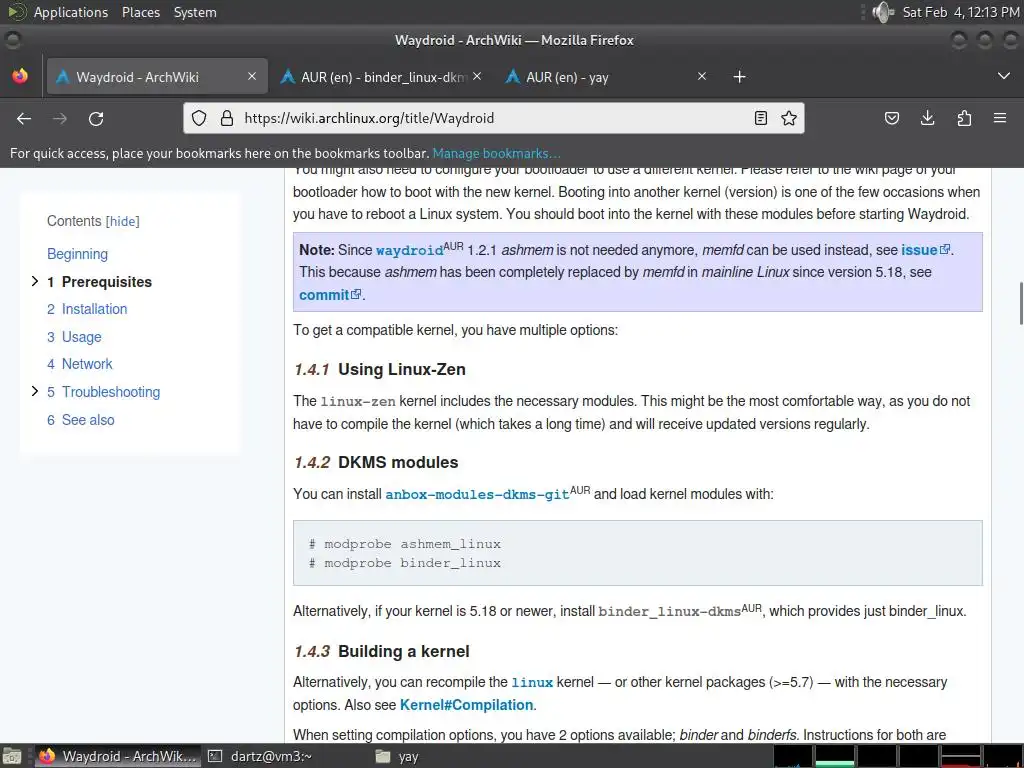
Task: Switch to the Waydroid - ArchWiki tab
Action: click(x=157, y=76)
